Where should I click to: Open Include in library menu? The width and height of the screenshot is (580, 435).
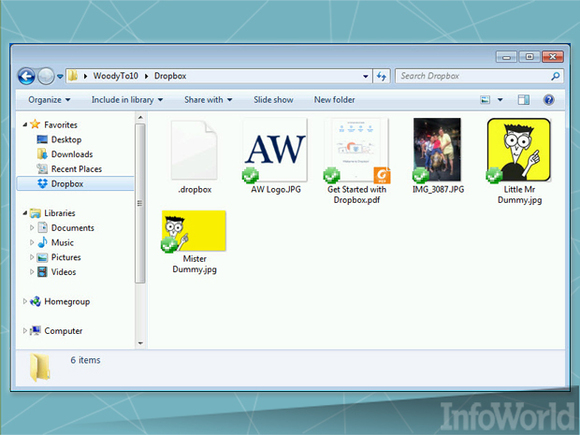click(127, 100)
